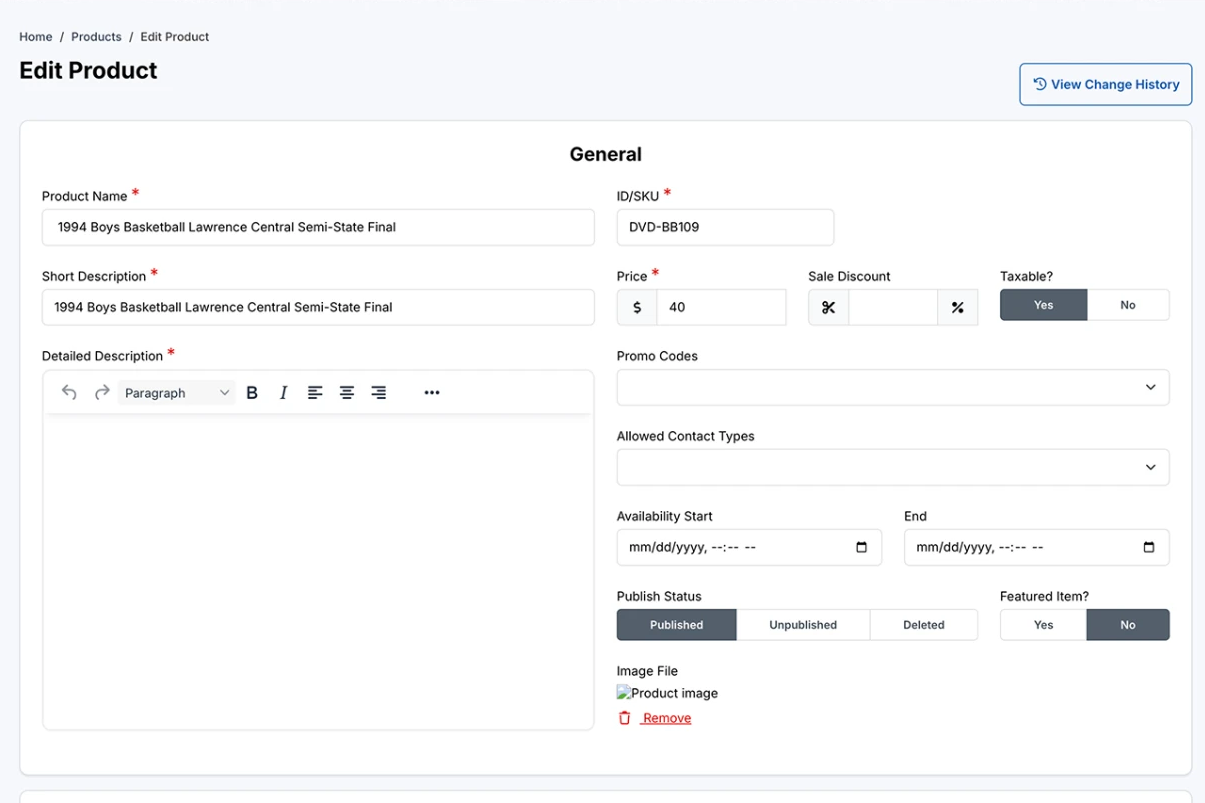This screenshot has width=1205, height=803.
Task: Click the Sale Discount input field
Action: point(893,308)
